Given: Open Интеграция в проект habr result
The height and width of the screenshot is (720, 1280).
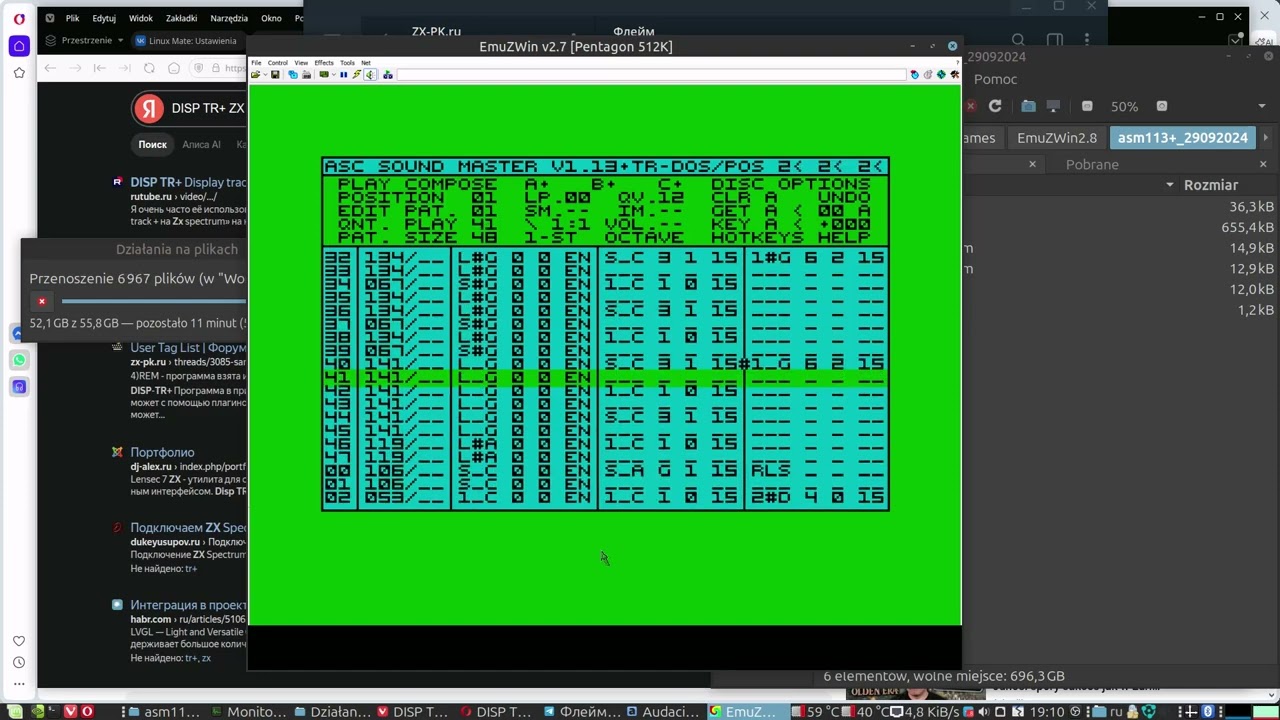Looking at the screenshot, I should click(188, 605).
